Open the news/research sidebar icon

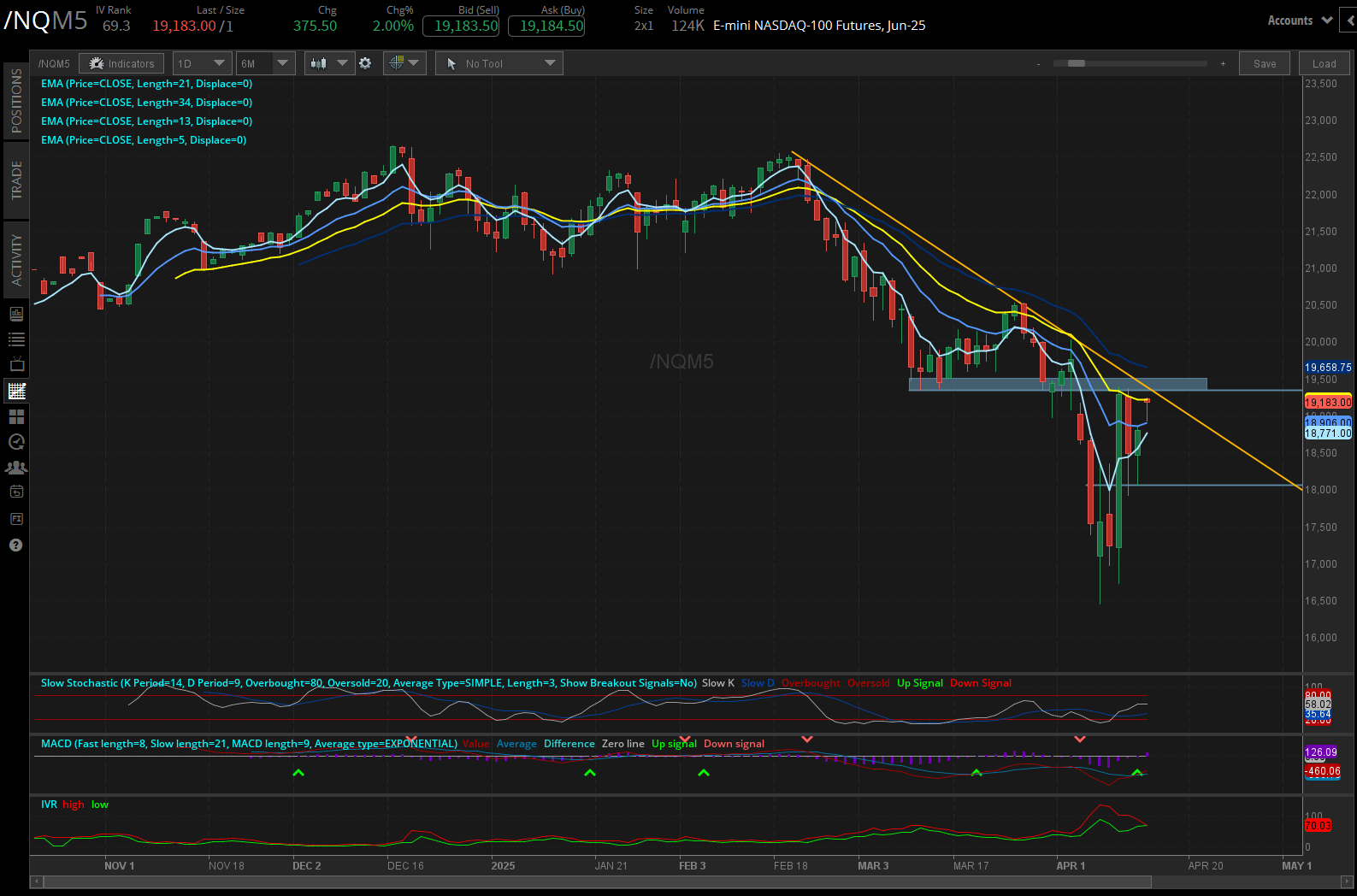[x=16, y=314]
